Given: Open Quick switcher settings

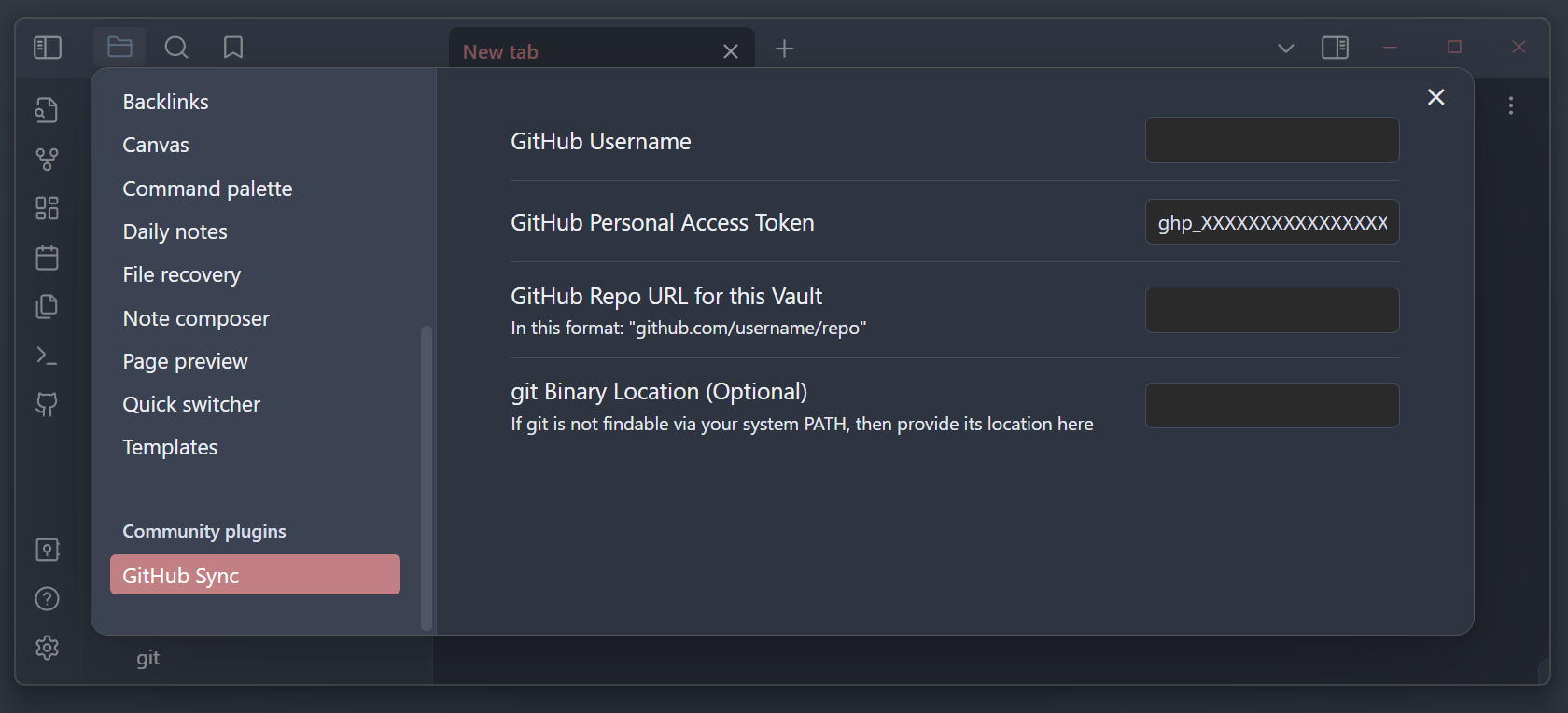Looking at the screenshot, I should coord(191,404).
